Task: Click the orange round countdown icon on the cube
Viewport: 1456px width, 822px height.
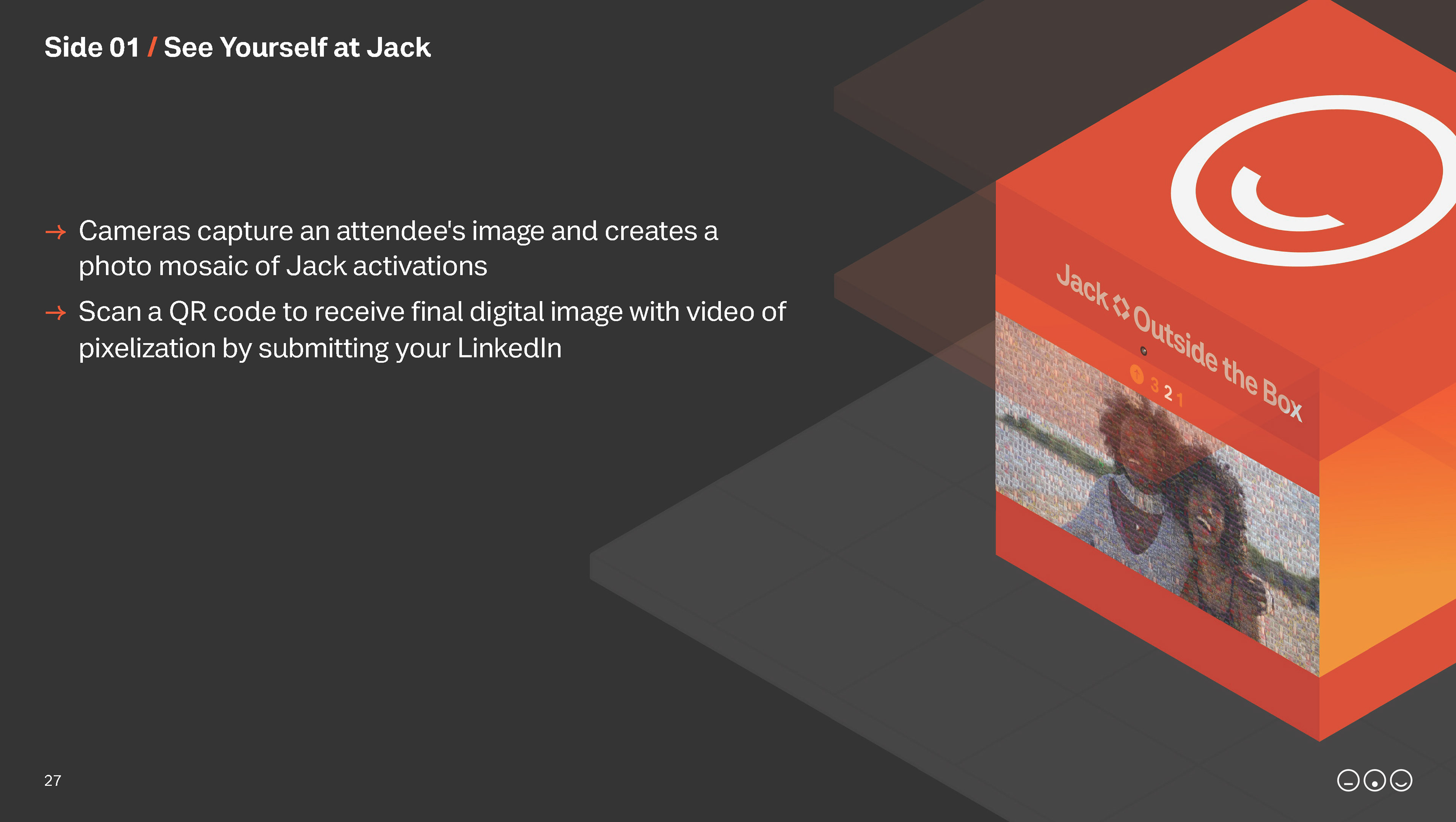Action: [x=1137, y=374]
